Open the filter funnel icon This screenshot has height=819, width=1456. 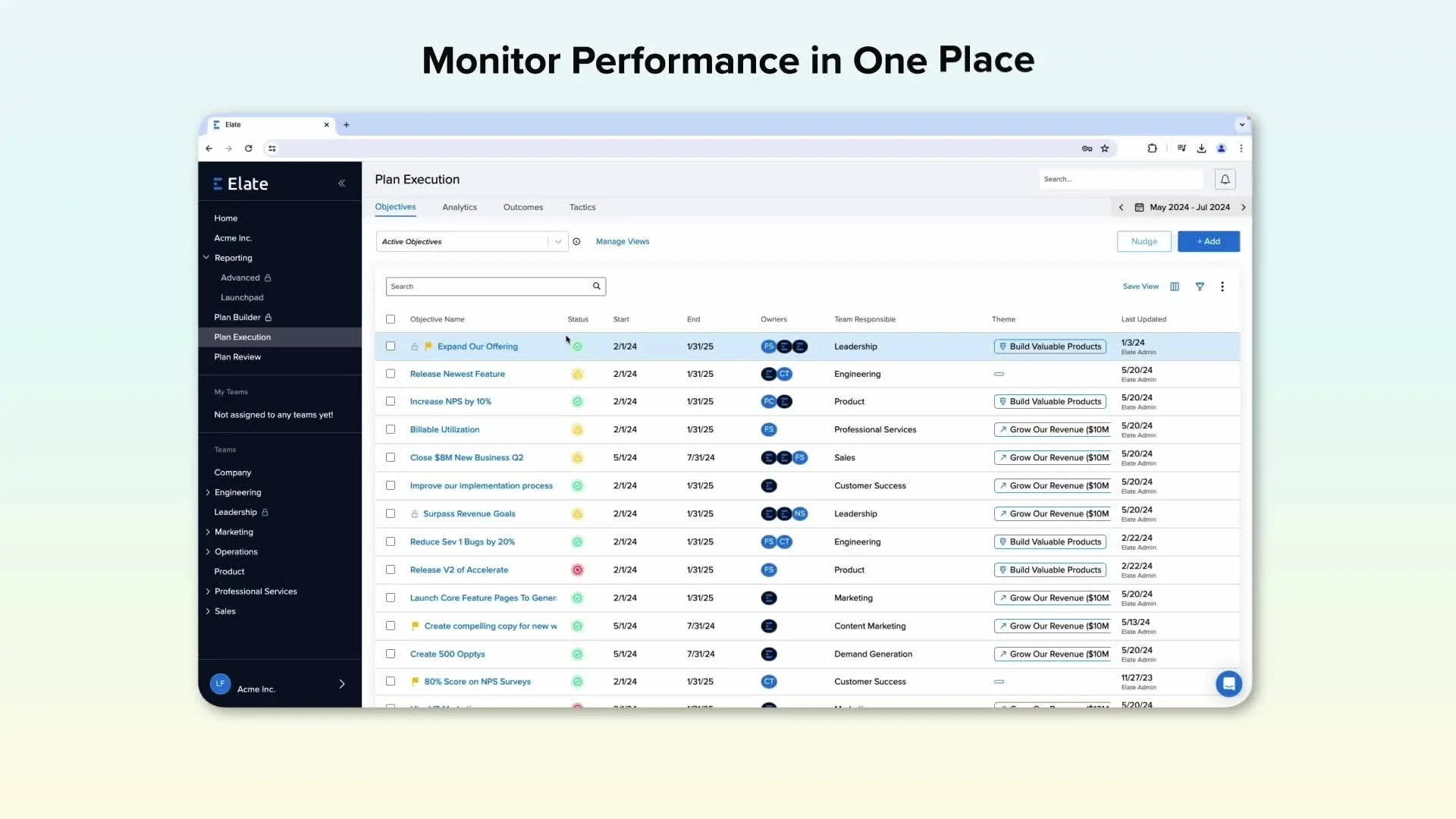[x=1200, y=287]
